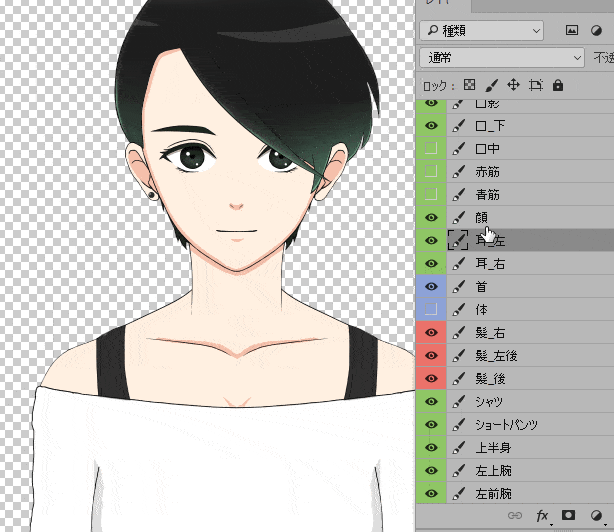The image size is (614, 532).
Task: Click the link layers chain icon
Action: point(515,516)
